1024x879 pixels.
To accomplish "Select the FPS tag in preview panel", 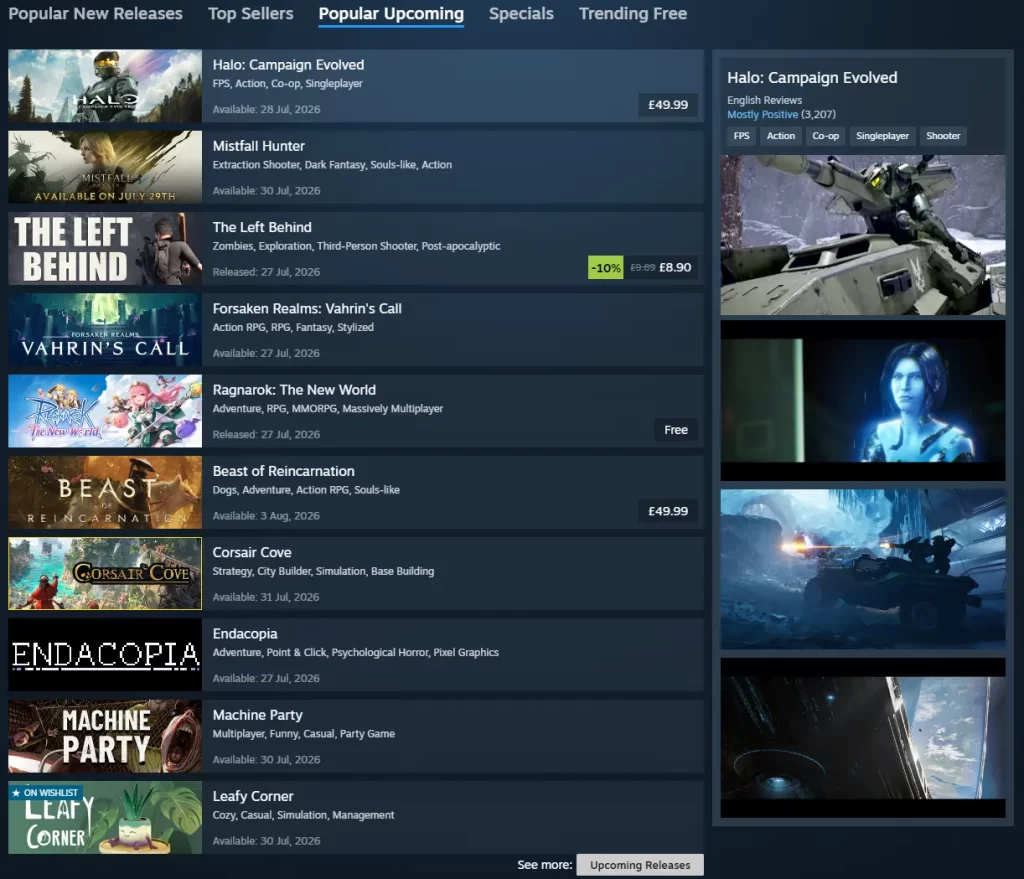I will click(x=741, y=136).
